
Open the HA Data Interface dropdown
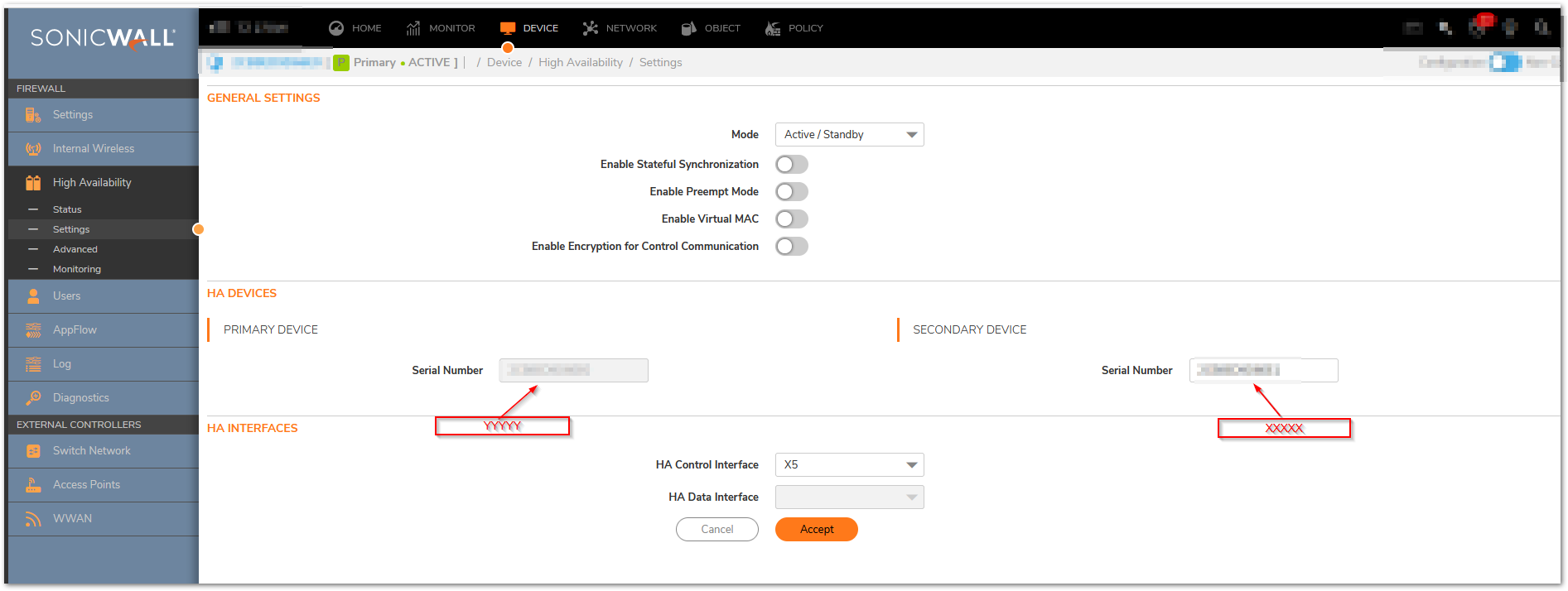[x=849, y=497]
